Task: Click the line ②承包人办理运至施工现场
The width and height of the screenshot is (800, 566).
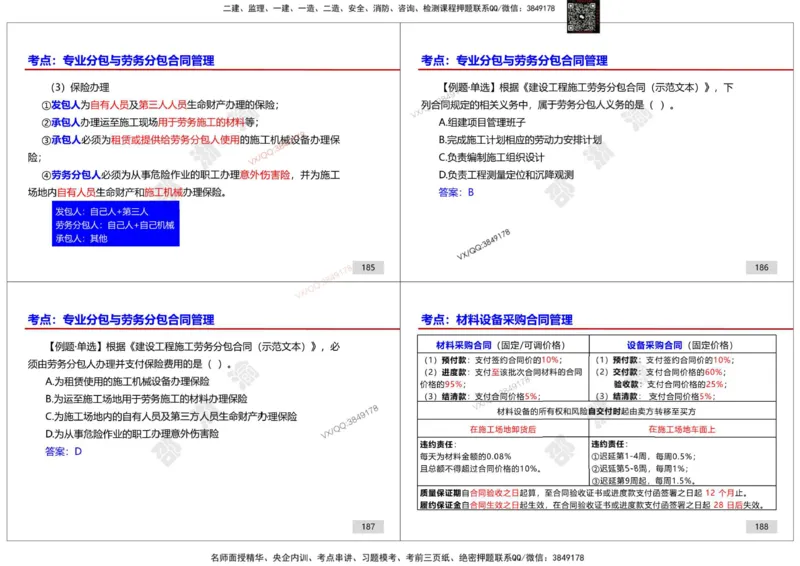Action: coord(150,122)
